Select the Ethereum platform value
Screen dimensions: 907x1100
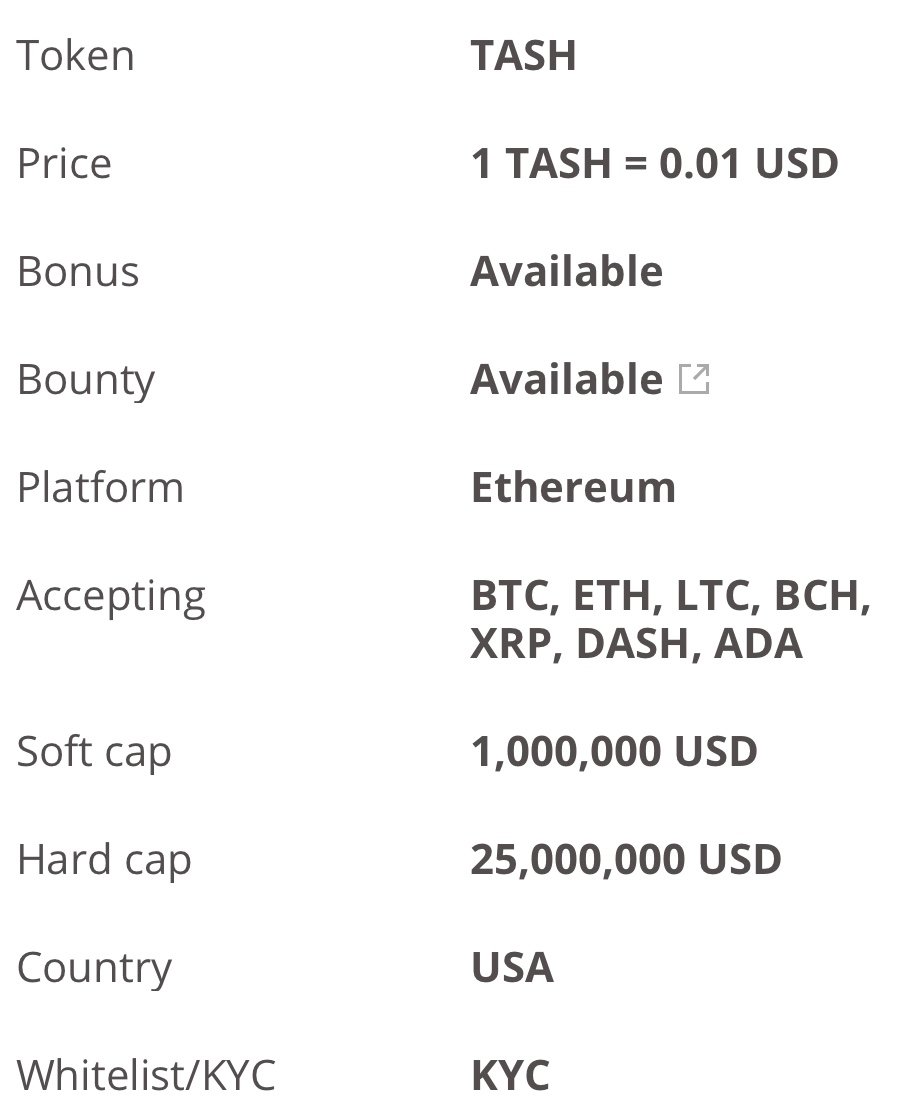click(x=573, y=488)
